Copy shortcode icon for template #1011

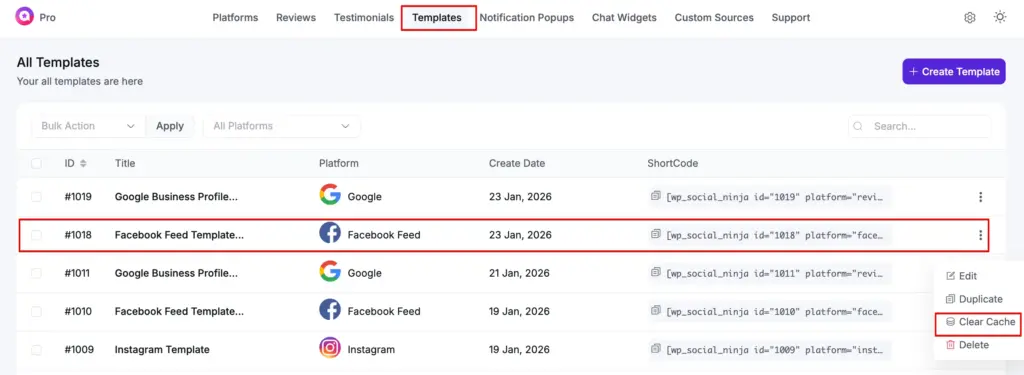click(x=656, y=272)
